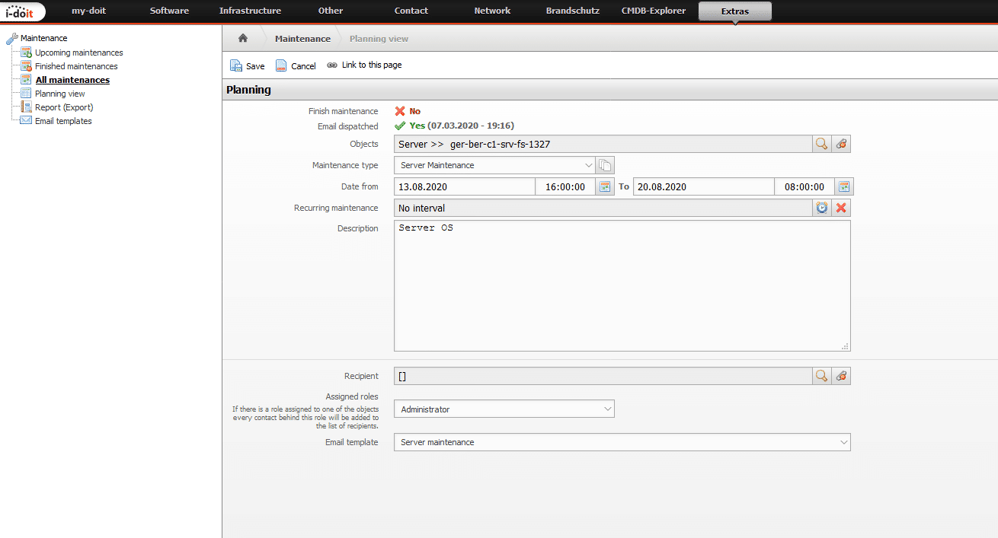Open object browser for Objects field

pos(822,144)
